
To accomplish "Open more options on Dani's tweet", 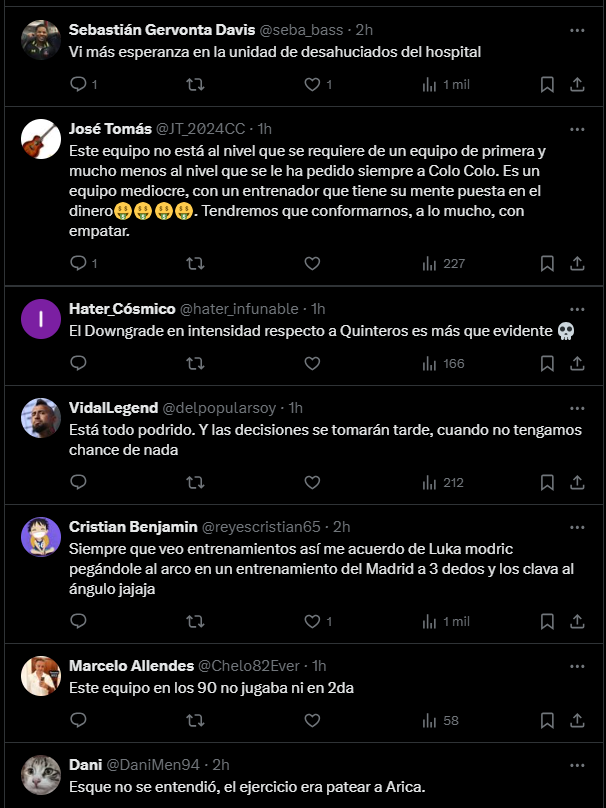I will pyautogui.click(x=577, y=766).
